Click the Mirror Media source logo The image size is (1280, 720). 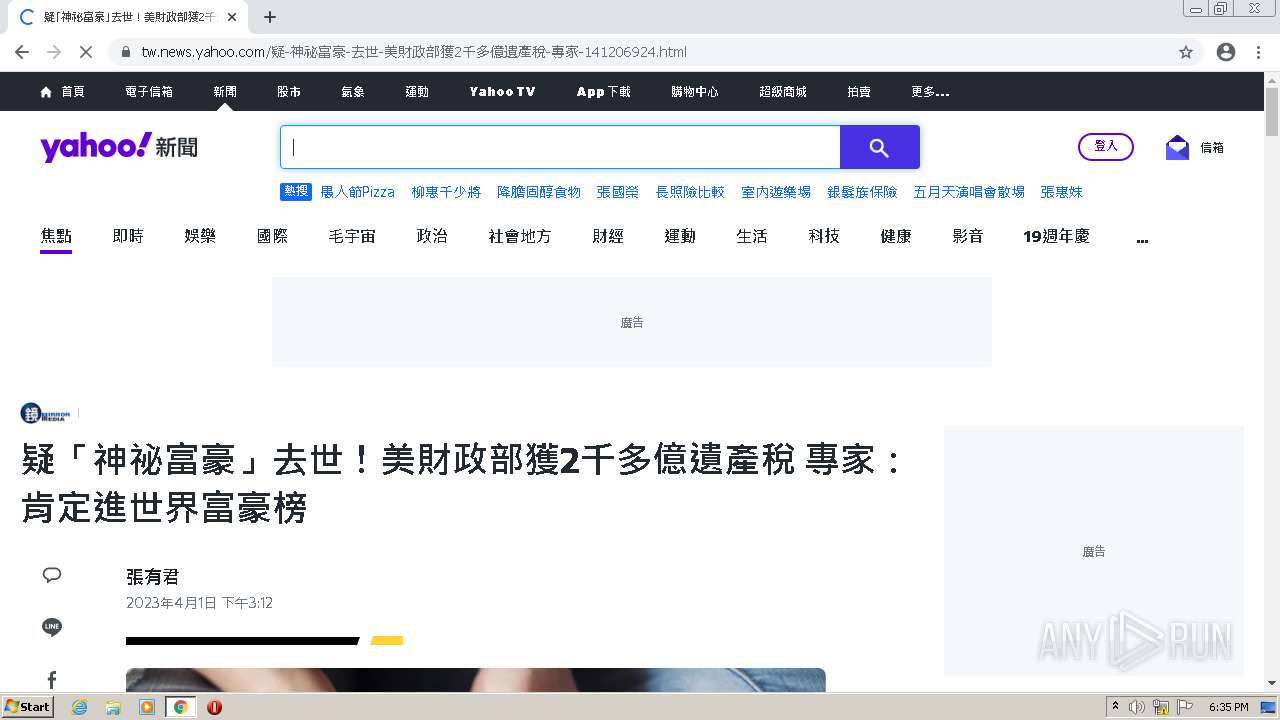tap(46, 413)
